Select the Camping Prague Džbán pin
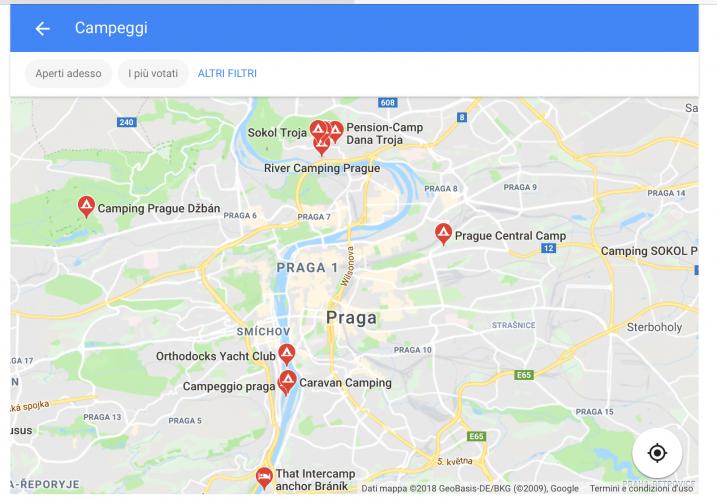Viewport: 717px width, 500px height. coord(86,206)
